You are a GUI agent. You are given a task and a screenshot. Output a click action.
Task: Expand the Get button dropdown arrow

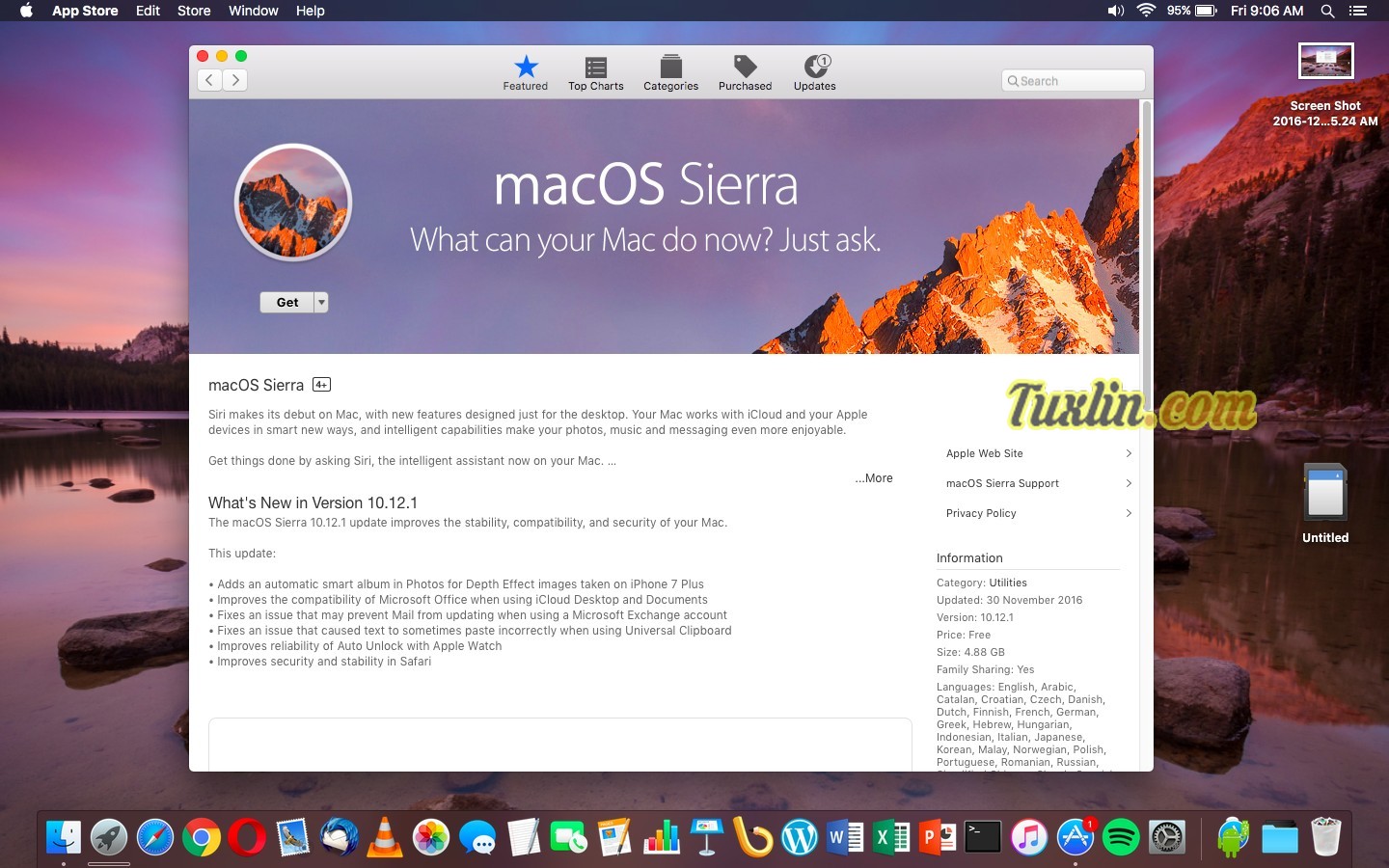[x=322, y=303]
